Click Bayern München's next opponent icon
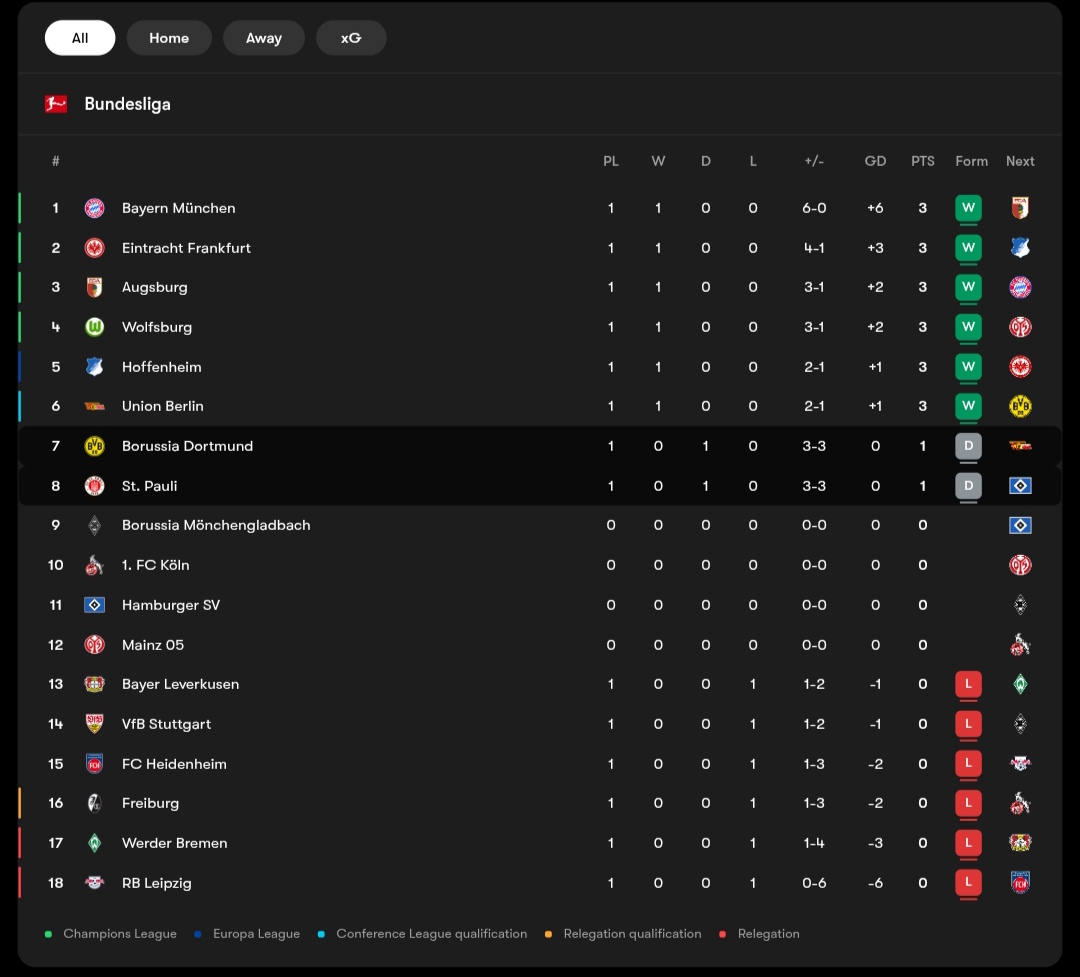Viewport: 1080px width, 977px height. tap(1020, 208)
